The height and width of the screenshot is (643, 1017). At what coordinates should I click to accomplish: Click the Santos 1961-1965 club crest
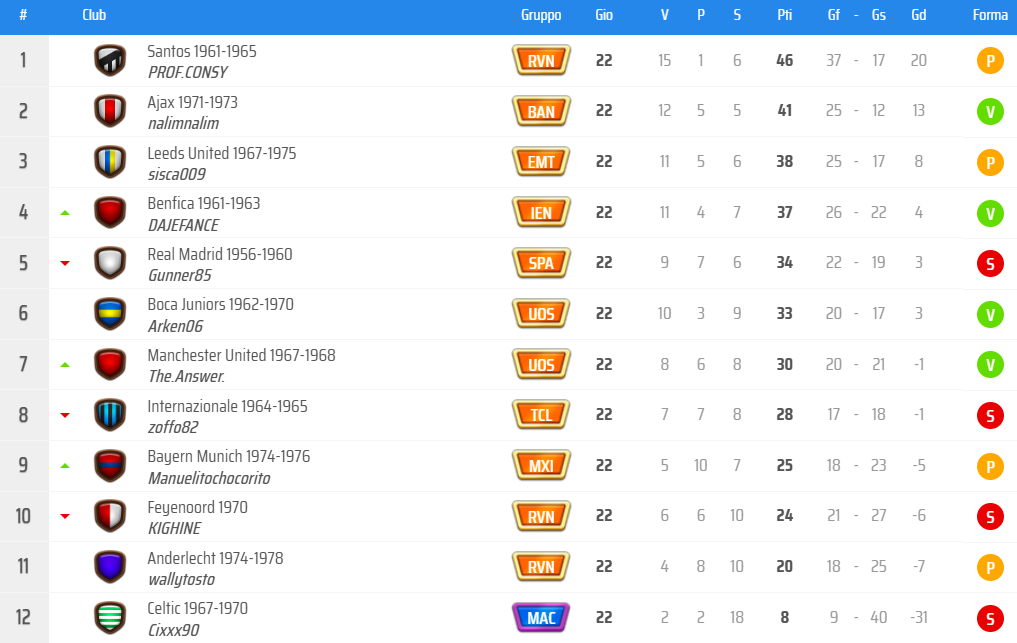110,60
